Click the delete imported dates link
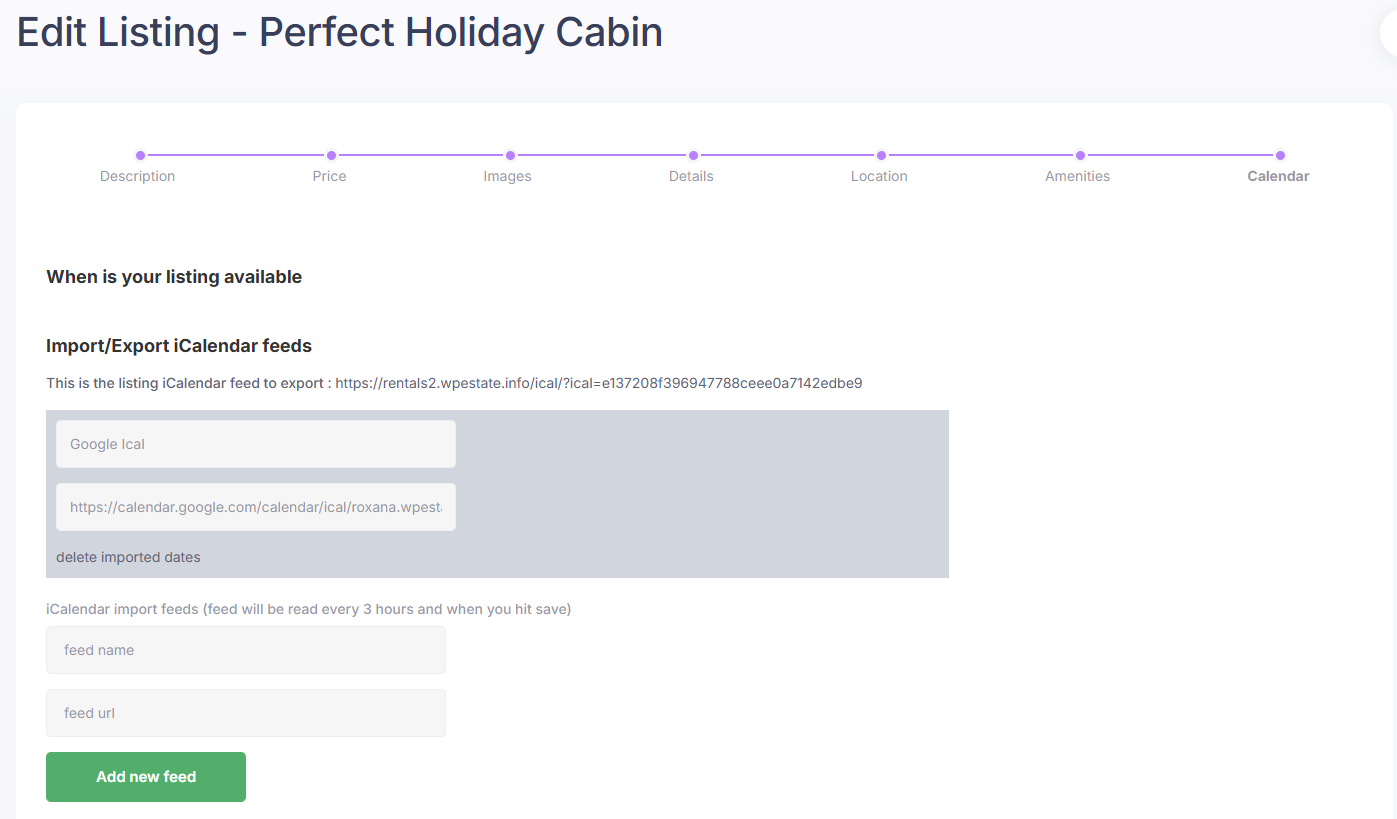The height and width of the screenshot is (819, 1397). tap(128, 557)
